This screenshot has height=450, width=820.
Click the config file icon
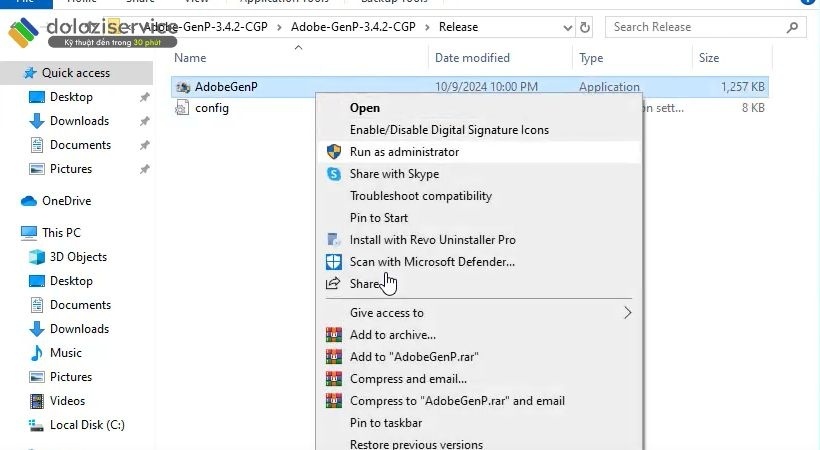click(181, 108)
